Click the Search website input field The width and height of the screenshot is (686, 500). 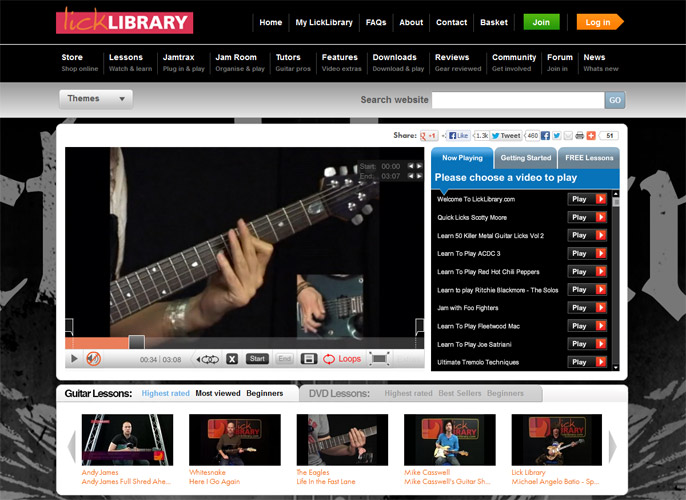(518, 100)
